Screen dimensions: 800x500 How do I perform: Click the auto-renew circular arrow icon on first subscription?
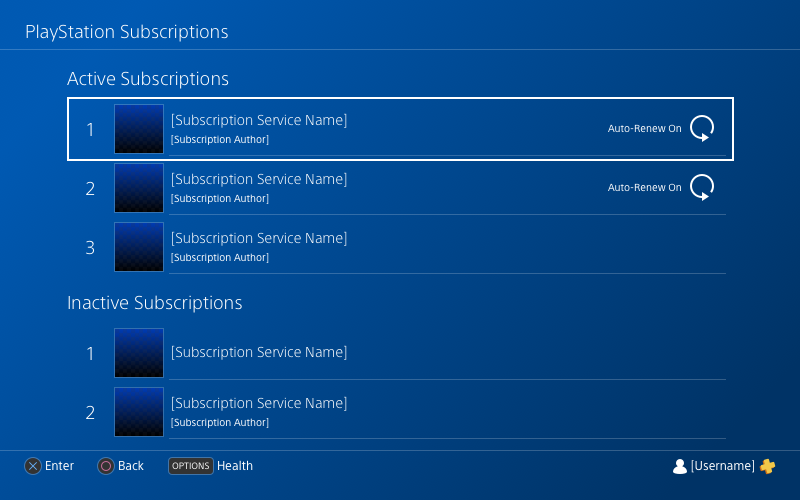702,128
